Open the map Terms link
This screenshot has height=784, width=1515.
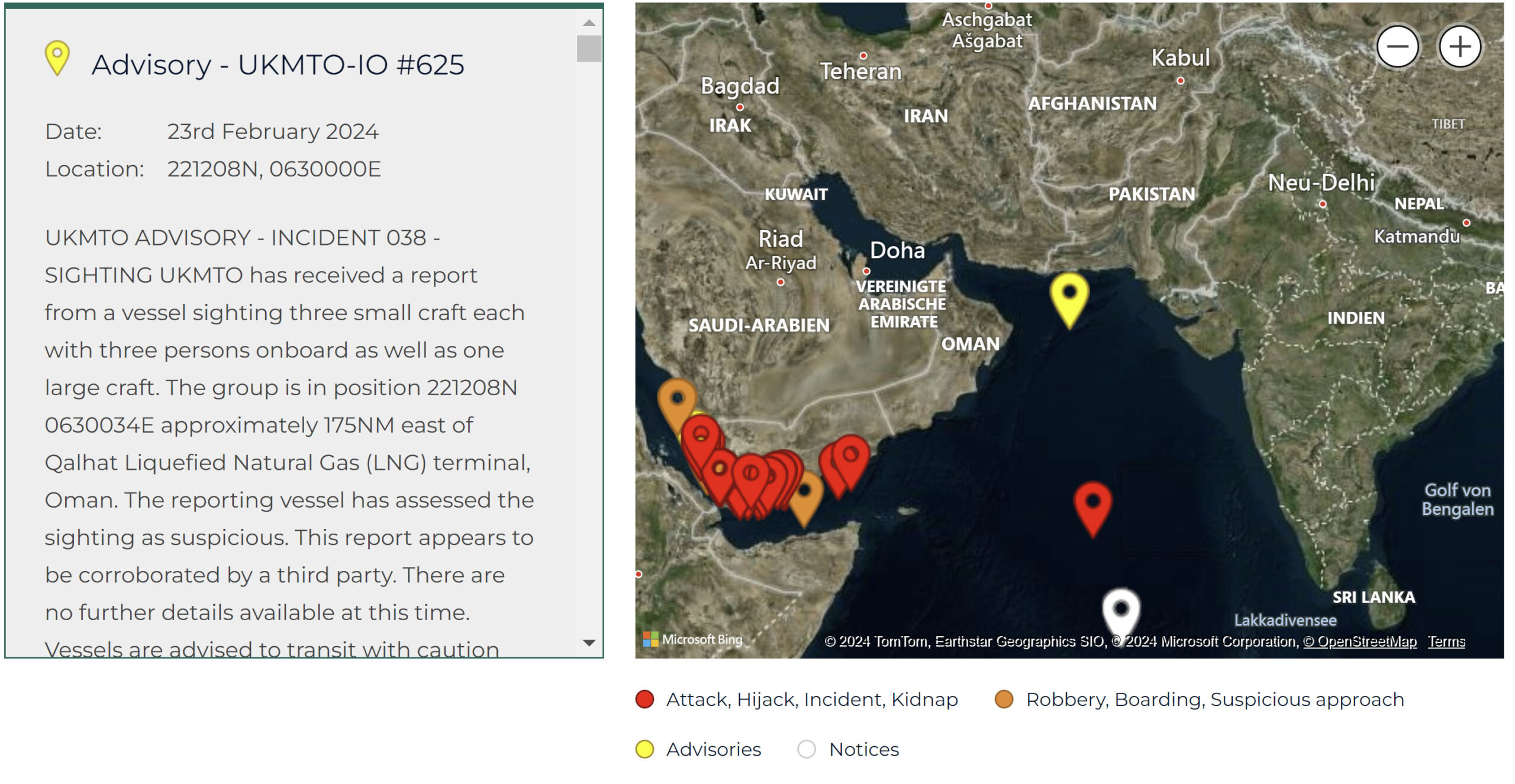[x=1446, y=641]
